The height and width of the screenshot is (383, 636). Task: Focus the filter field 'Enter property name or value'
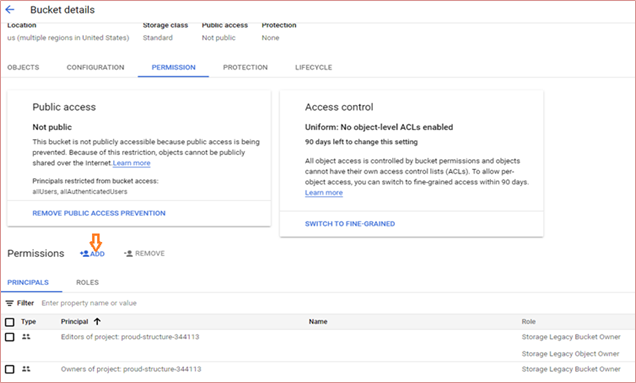(x=89, y=303)
